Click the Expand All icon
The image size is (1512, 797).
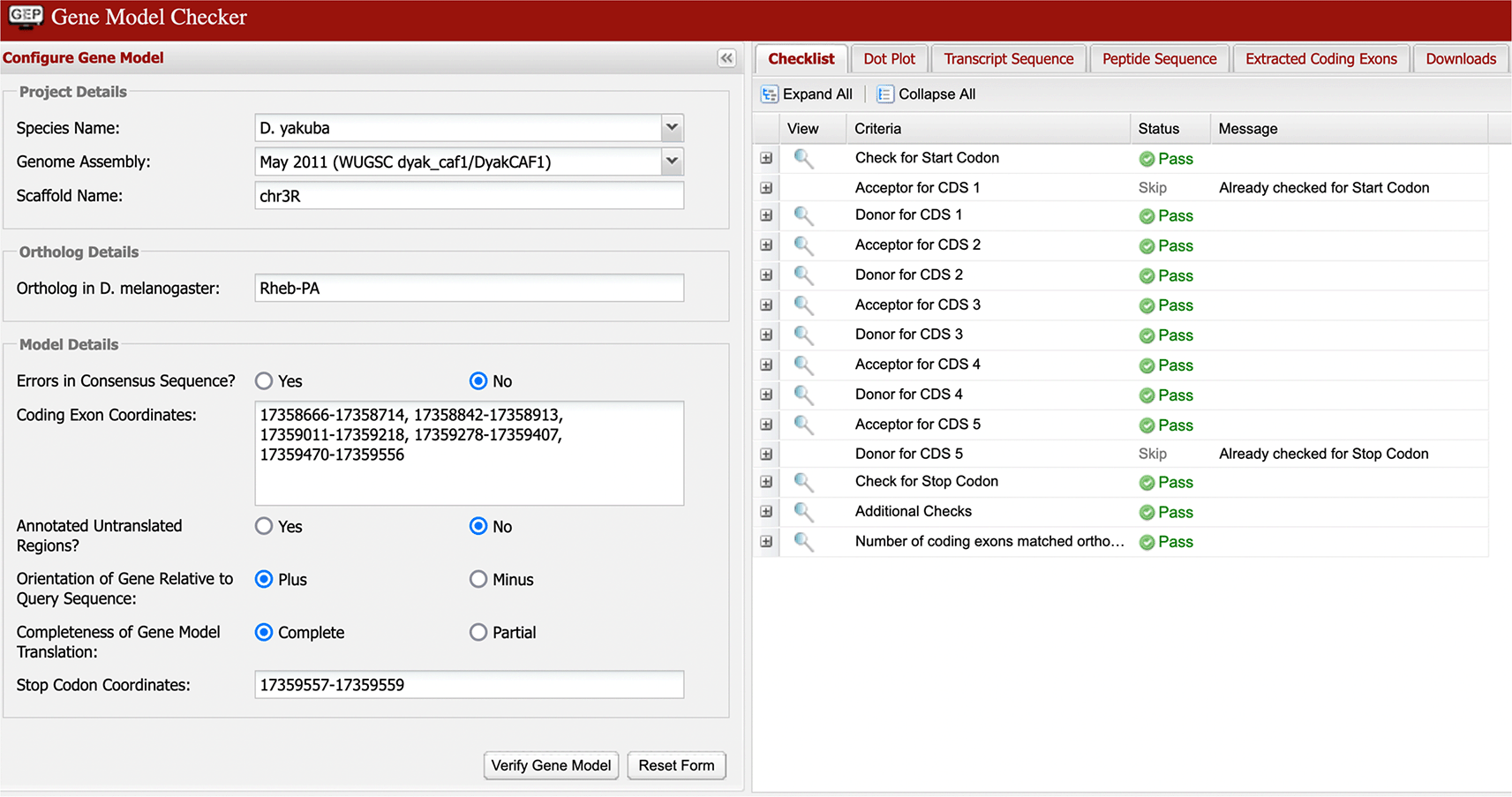tap(770, 94)
